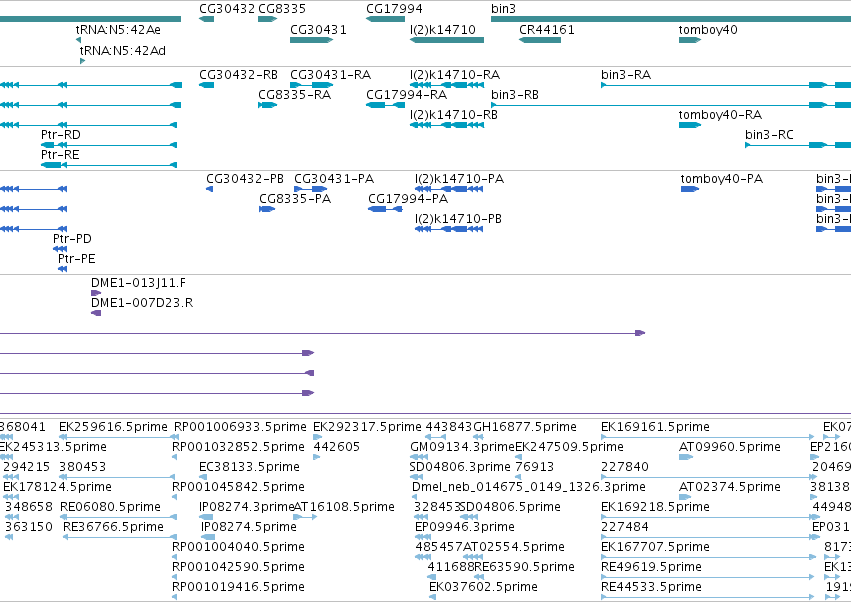Select transcript CG8335-RA

click(x=268, y=105)
